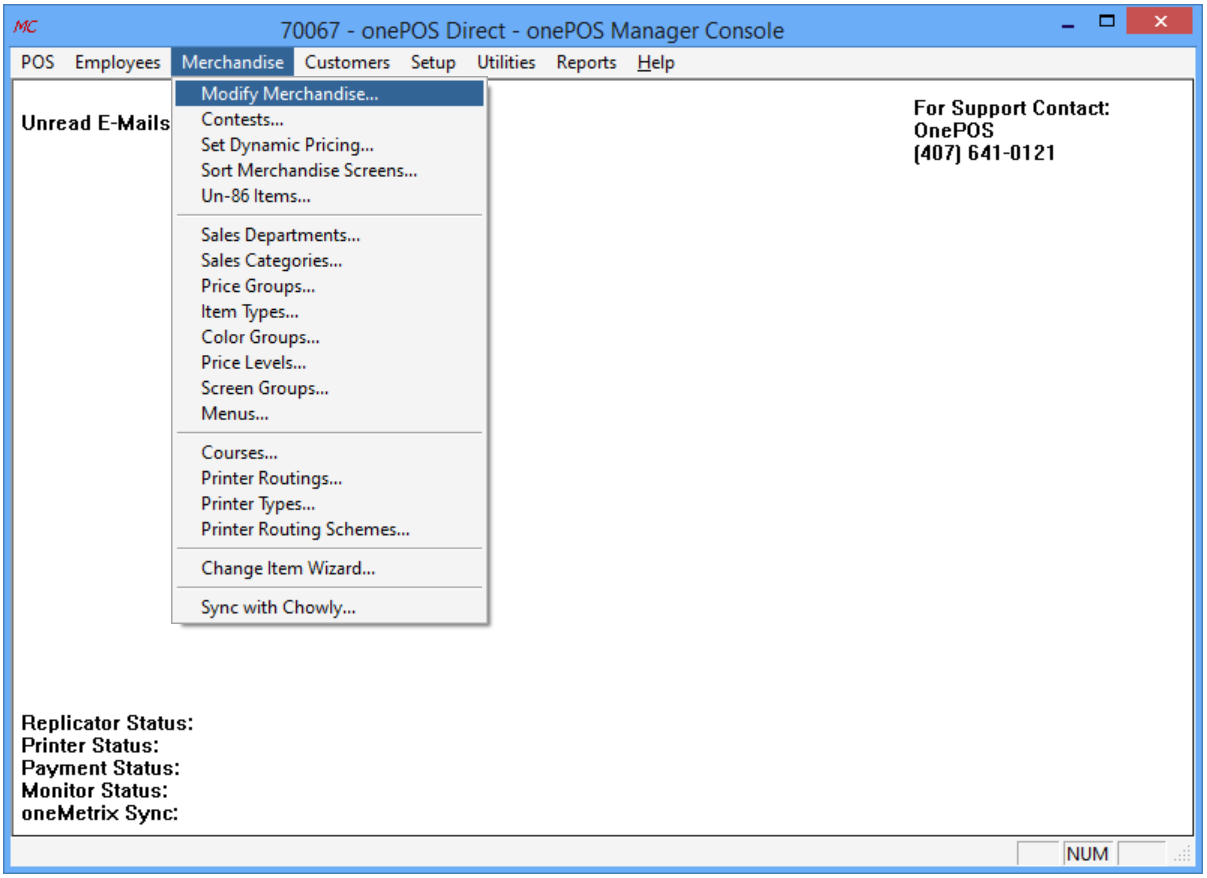This screenshot has width=1207, height=878.
Task: Click the For Support Contact text
Action: (x=1012, y=108)
